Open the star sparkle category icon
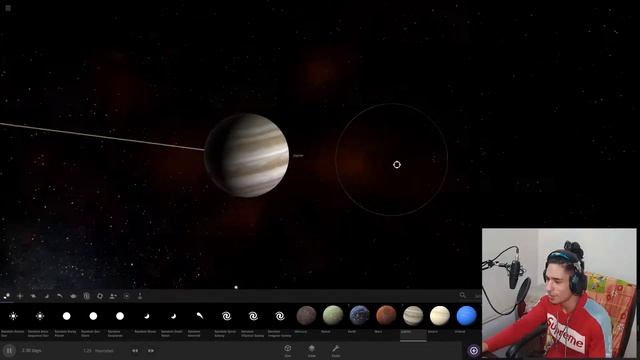 pos(20,296)
